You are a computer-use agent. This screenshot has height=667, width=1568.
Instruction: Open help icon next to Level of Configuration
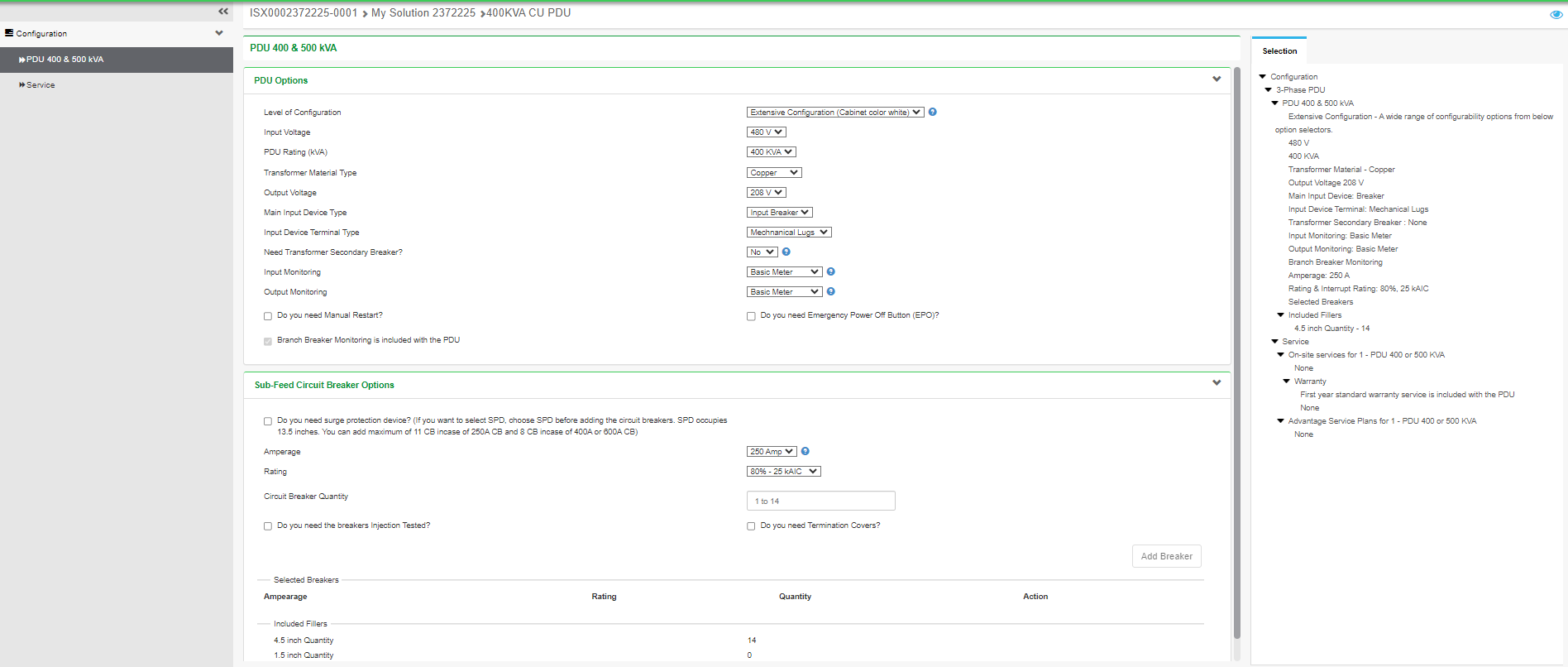point(932,112)
